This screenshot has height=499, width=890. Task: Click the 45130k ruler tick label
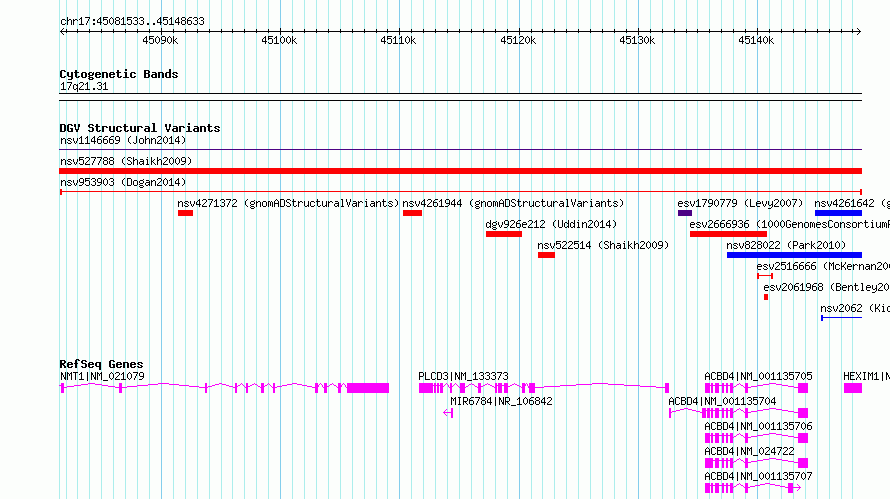[x=637, y=40]
